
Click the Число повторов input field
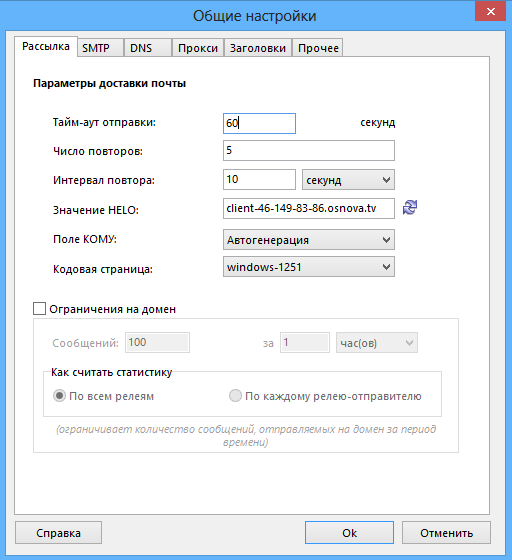click(x=309, y=150)
